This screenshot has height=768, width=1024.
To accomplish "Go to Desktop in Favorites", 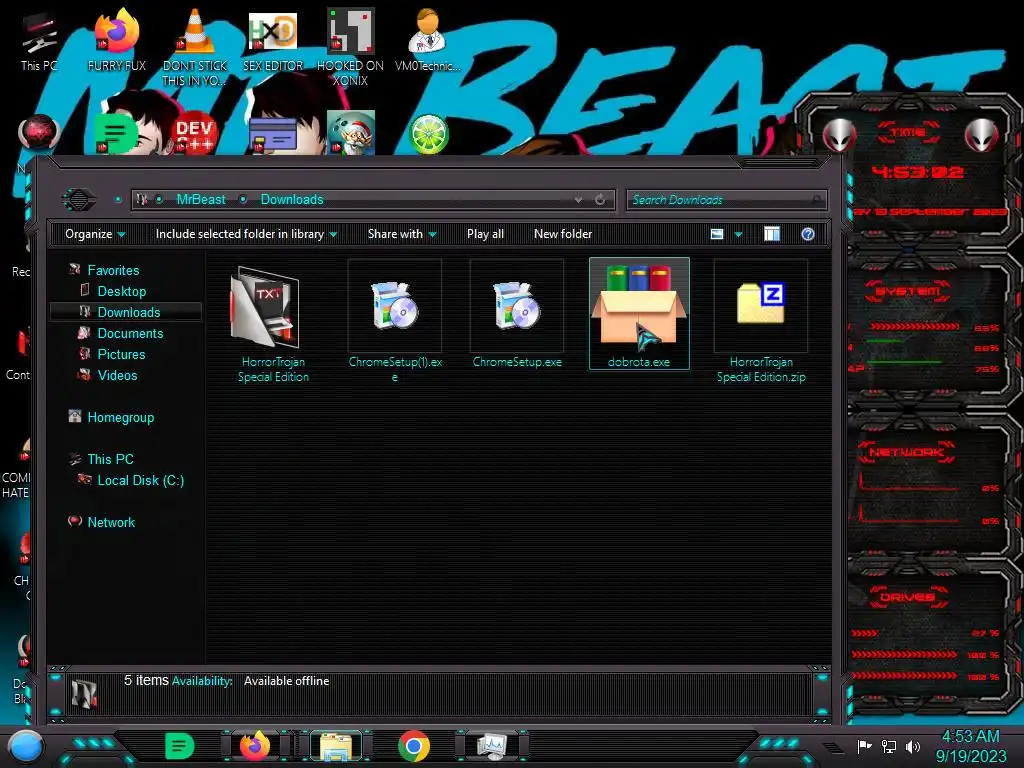I will pos(121,291).
